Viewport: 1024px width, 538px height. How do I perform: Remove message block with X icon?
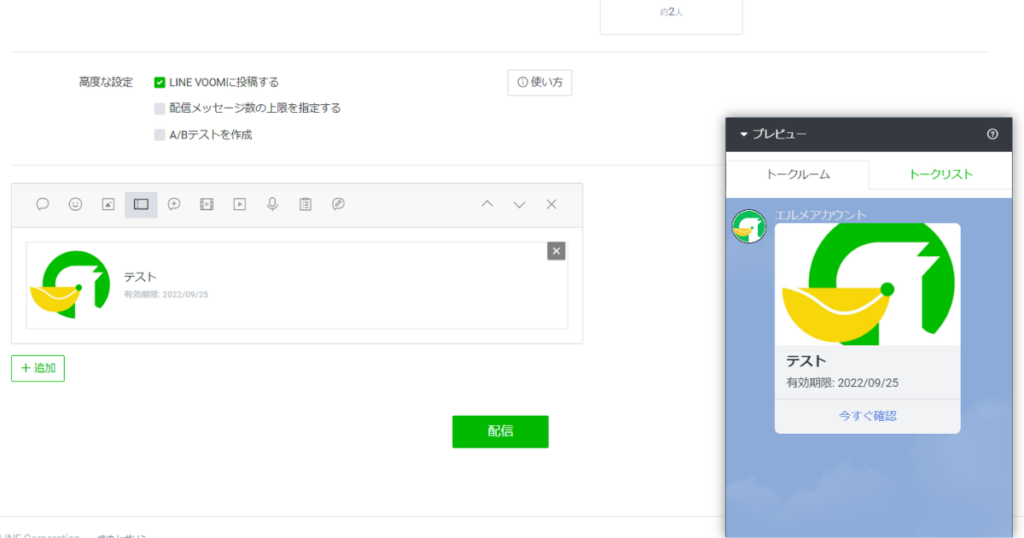point(551,204)
